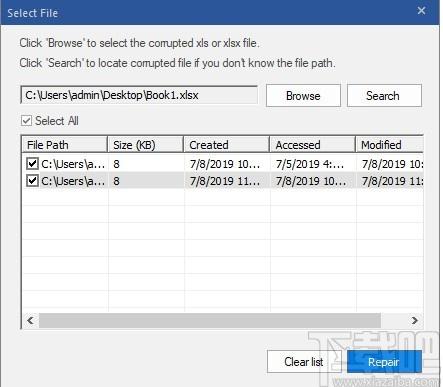The height and width of the screenshot is (387, 443).
Task: Click the left scroll arrow
Action: click(31, 320)
